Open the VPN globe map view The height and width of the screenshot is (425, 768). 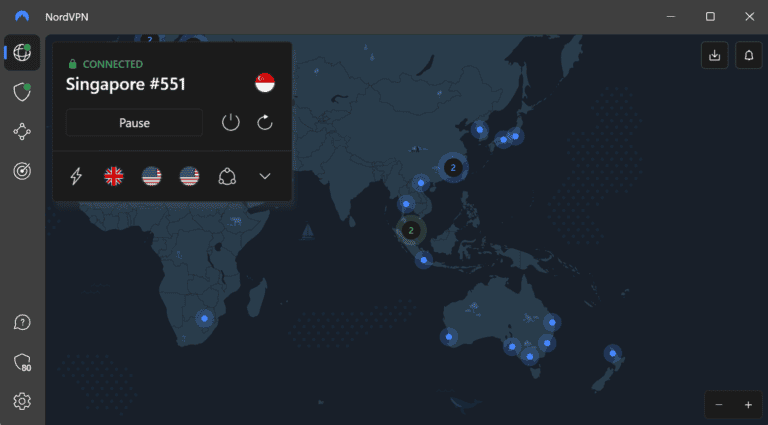22,52
